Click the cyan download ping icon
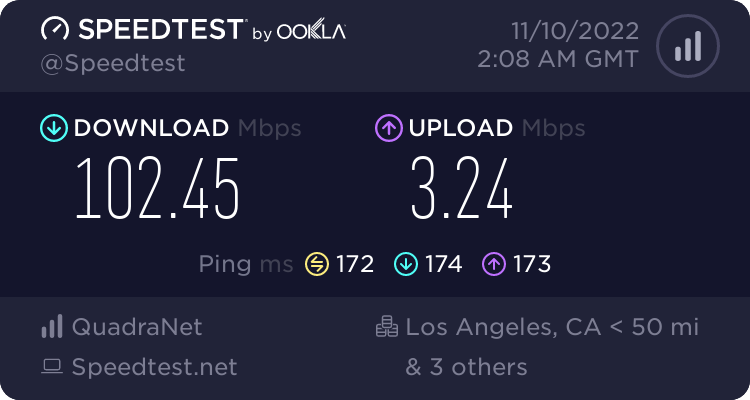 [405, 264]
